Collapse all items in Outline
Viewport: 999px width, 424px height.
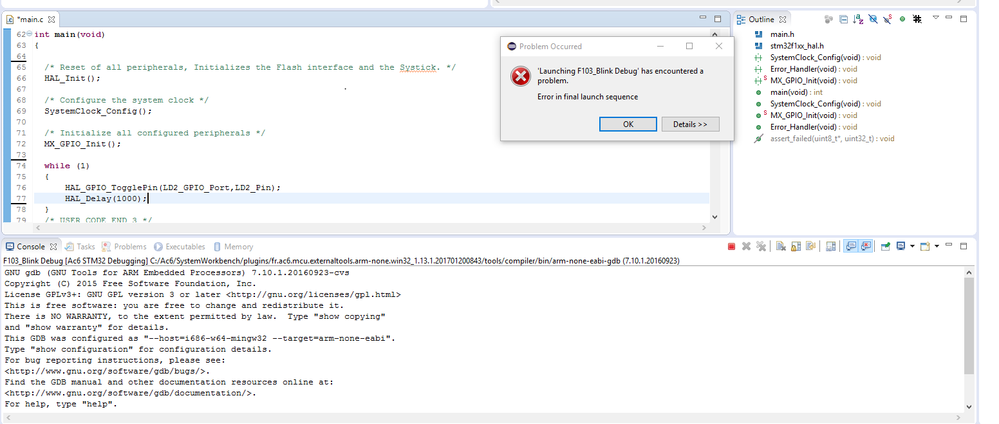coord(844,19)
